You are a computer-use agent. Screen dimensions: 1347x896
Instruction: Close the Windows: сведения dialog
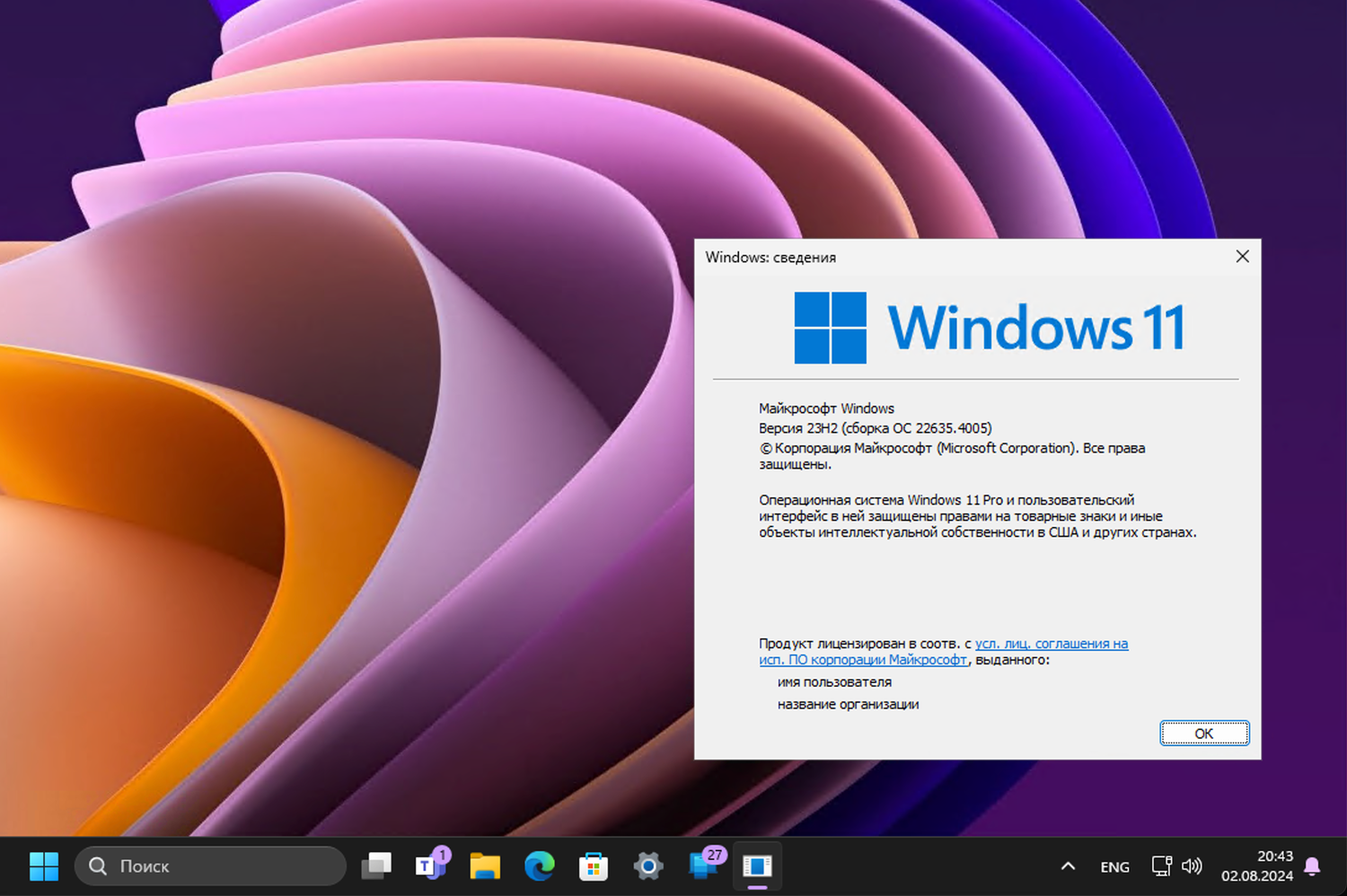(1242, 256)
